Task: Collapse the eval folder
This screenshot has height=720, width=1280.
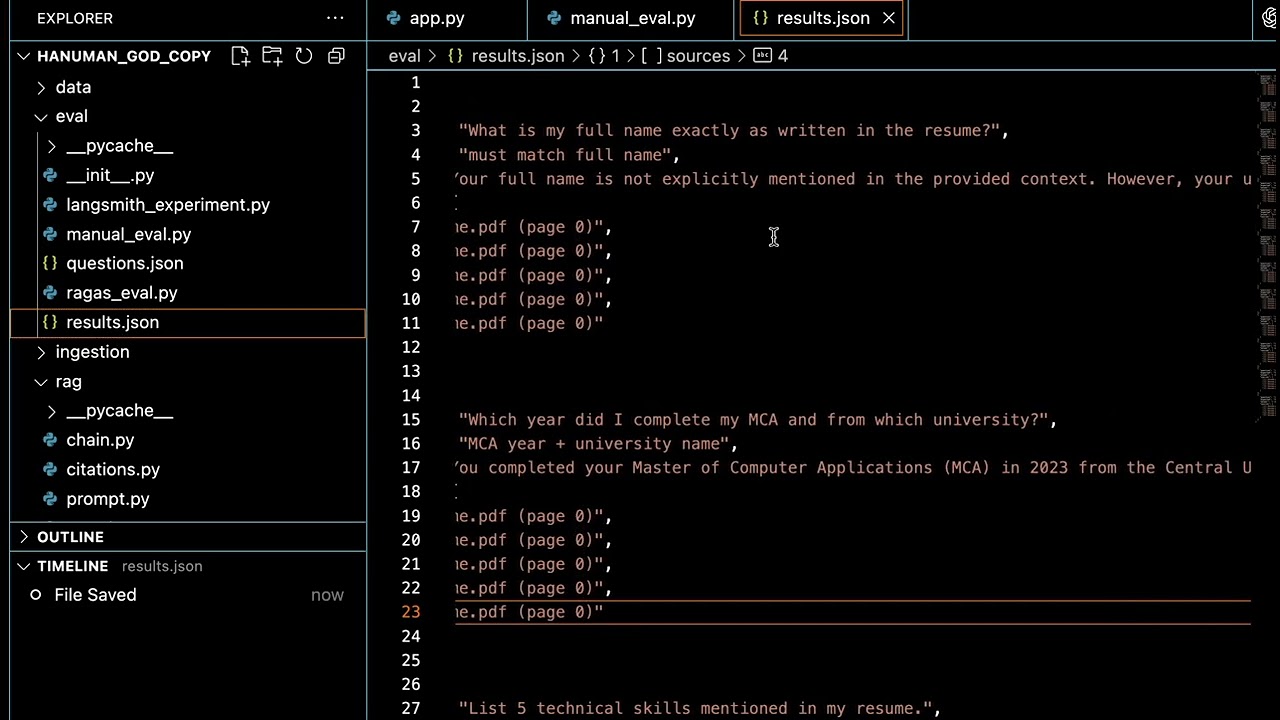Action: (41, 117)
